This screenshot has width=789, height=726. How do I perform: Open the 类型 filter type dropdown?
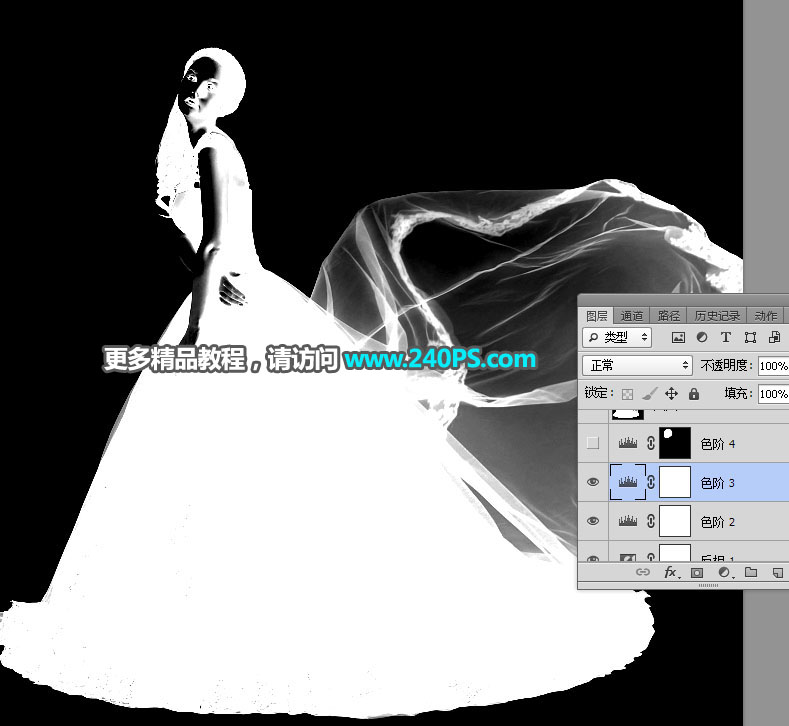[617, 338]
